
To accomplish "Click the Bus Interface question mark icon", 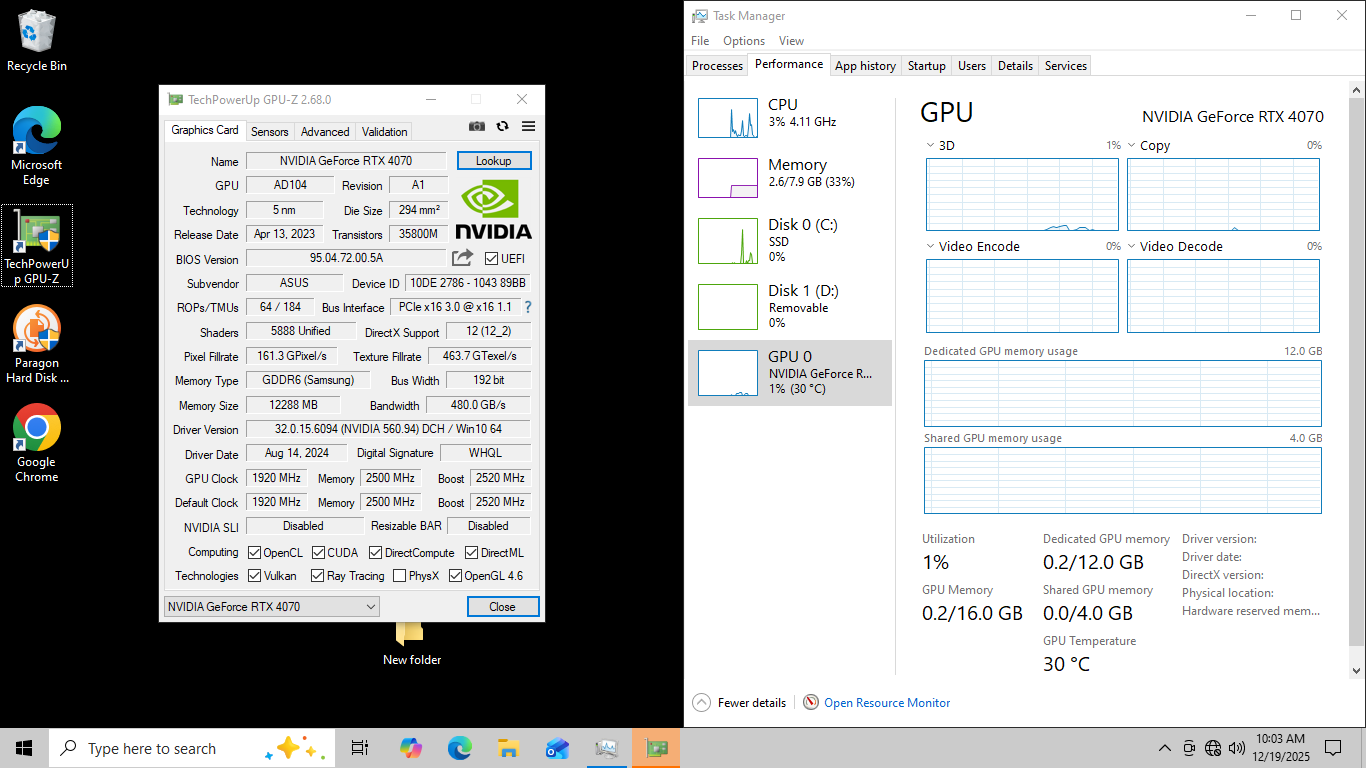I will 528,307.
